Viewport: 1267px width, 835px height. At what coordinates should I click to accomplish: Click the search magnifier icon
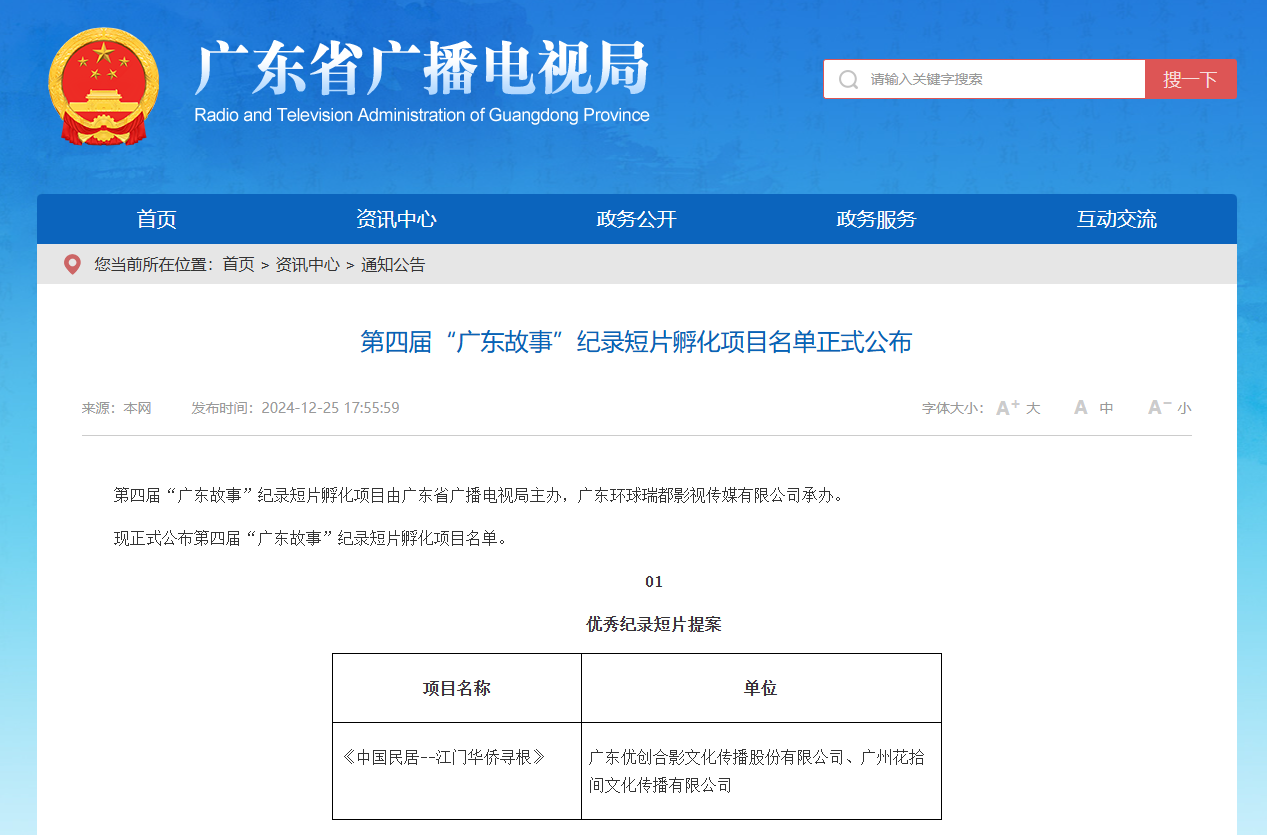tap(848, 79)
